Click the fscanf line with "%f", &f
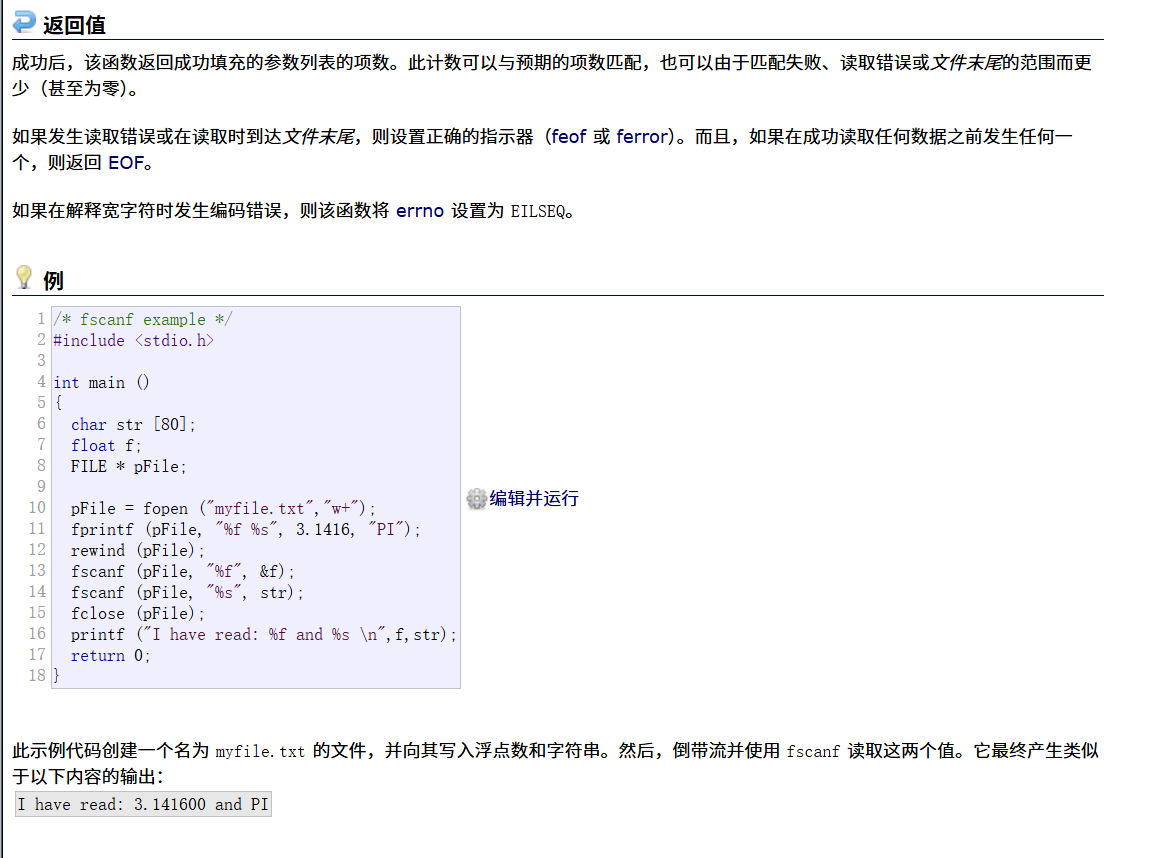1174x858 pixels. coord(183,571)
